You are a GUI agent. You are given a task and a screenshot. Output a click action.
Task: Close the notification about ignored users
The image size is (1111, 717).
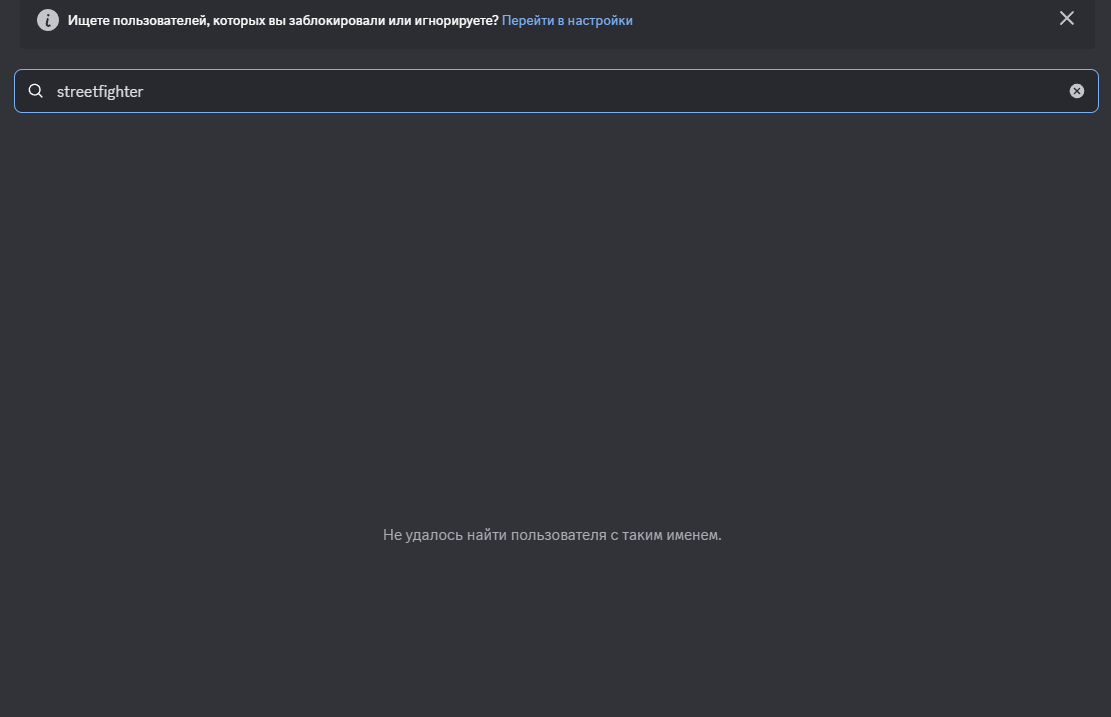pos(1067,18)
